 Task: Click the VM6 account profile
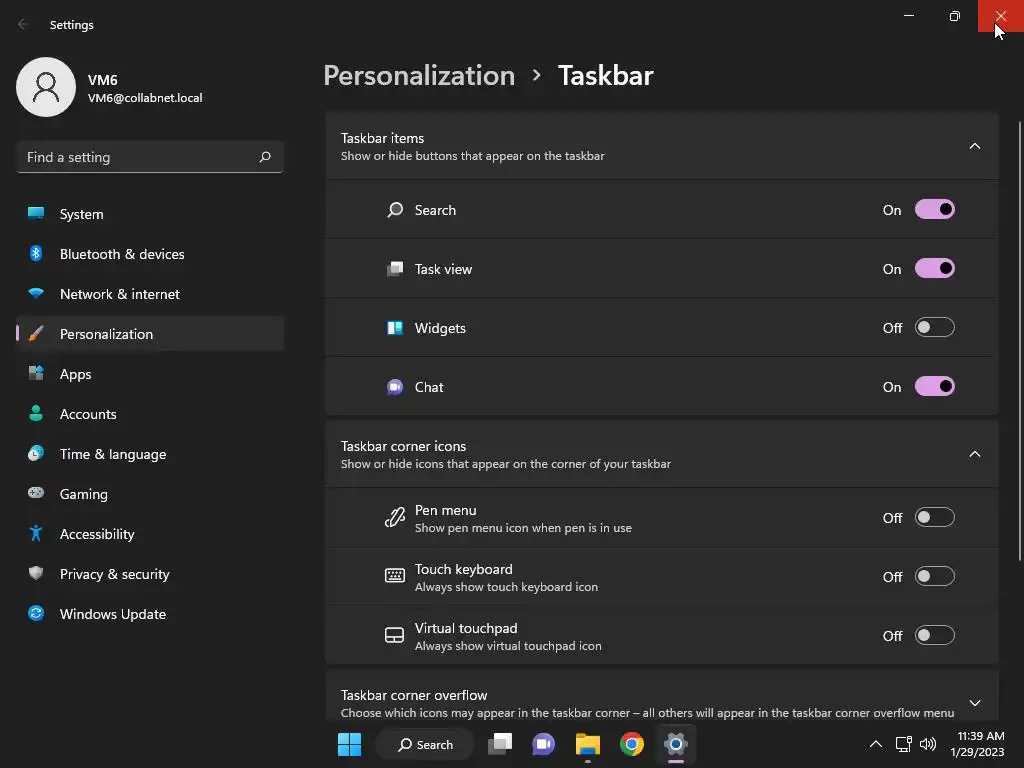coord(110,88)
